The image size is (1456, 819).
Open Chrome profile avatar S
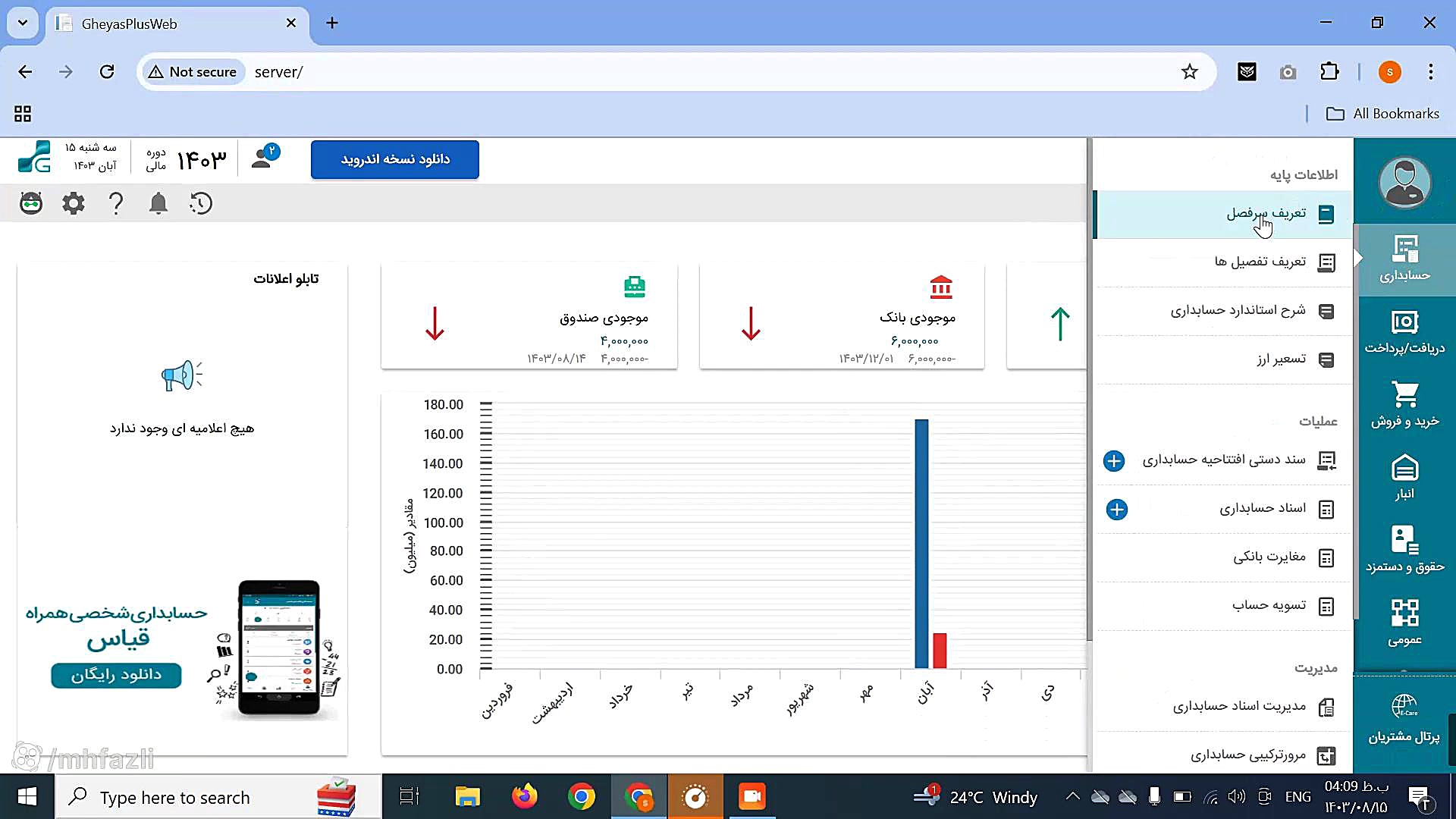[x=1390, y=72]
